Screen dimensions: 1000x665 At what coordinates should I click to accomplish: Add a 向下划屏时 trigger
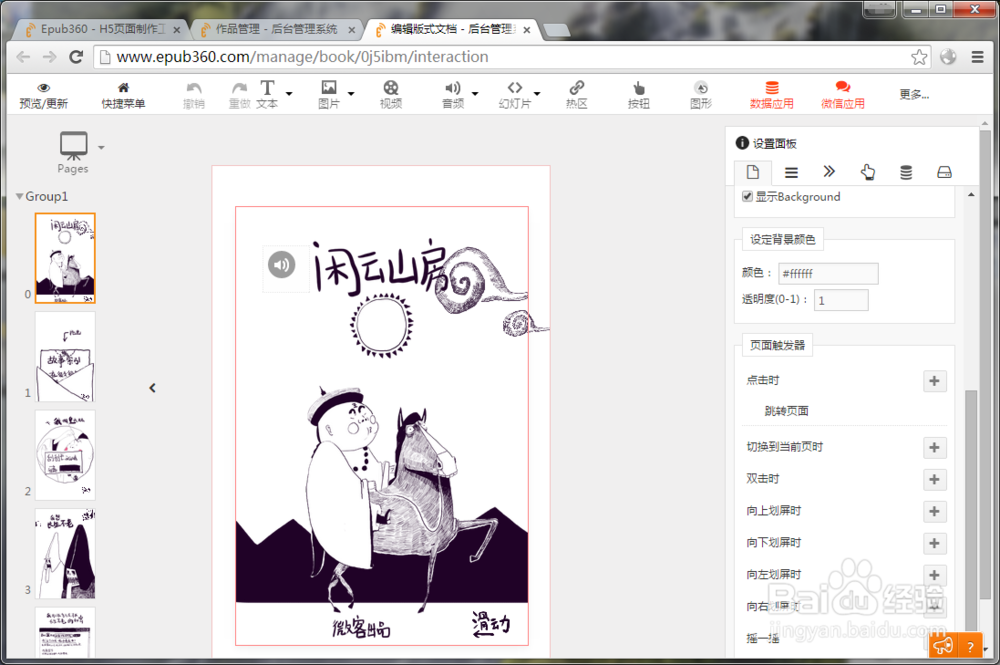coord(934,543)
